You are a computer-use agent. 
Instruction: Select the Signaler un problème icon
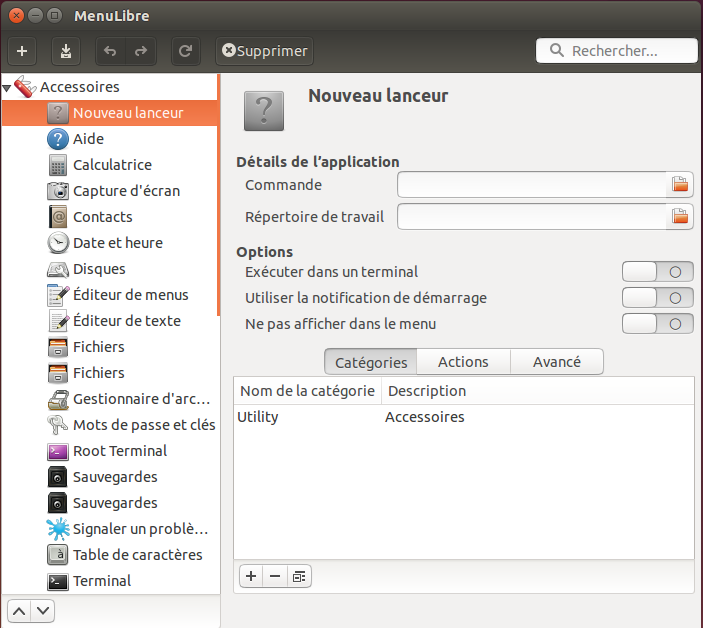[58, 529]
